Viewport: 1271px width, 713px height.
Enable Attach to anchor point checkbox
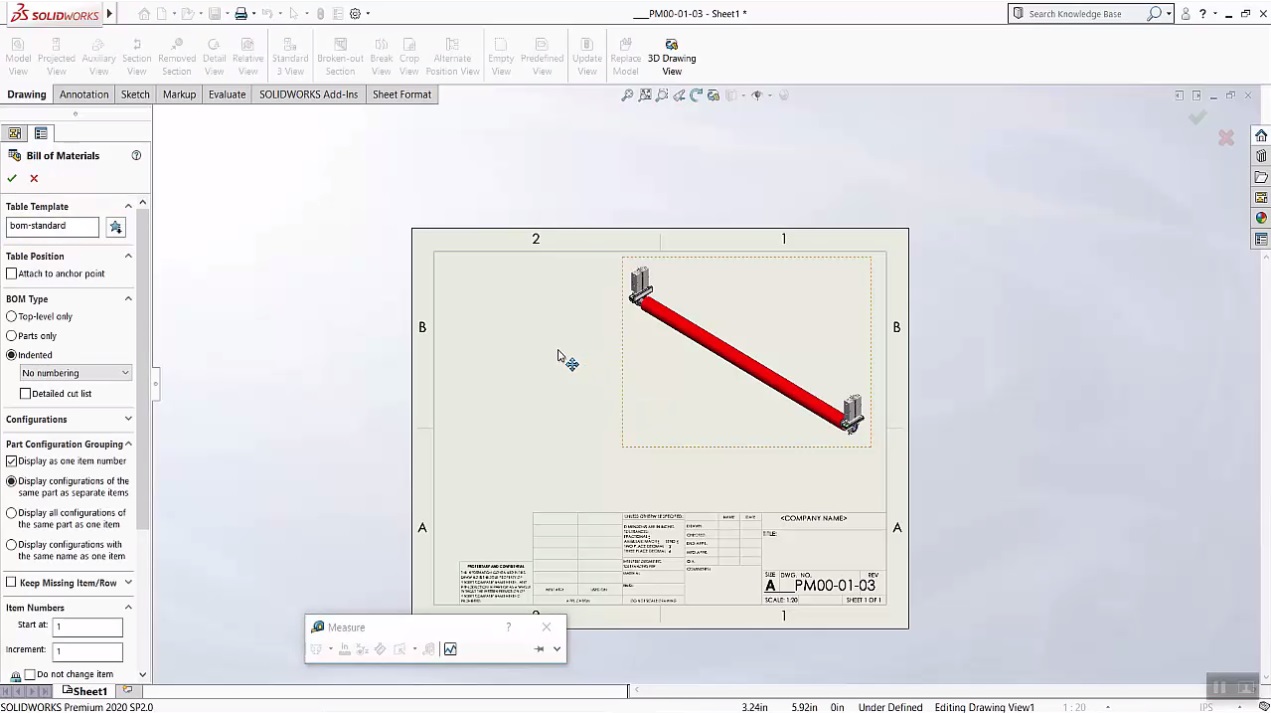tap(12, 273)
